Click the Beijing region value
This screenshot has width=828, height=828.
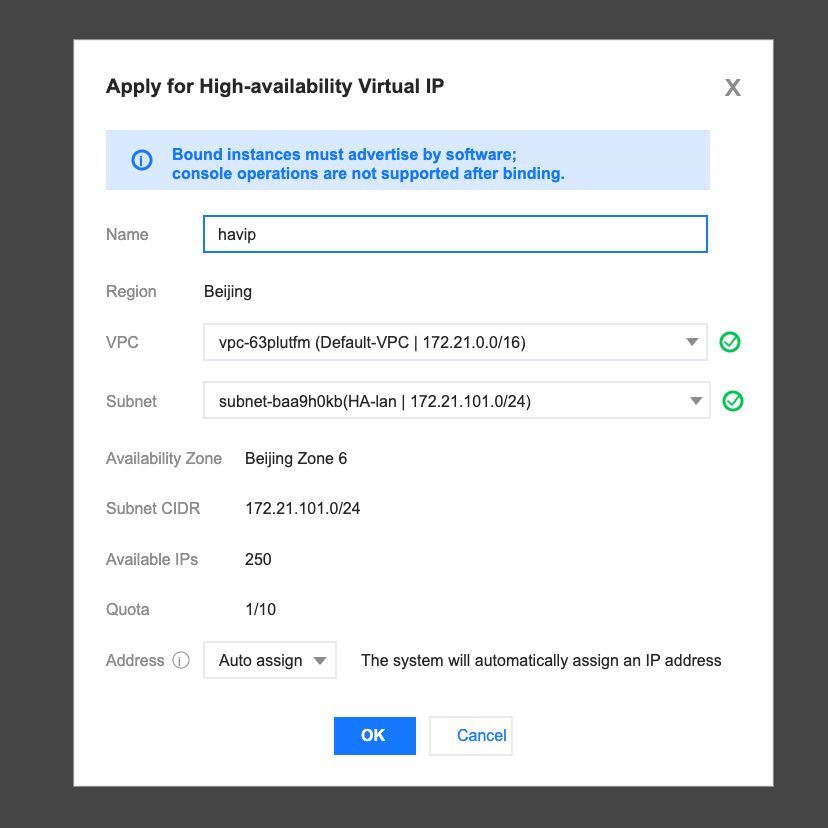(x=228, y=291)
